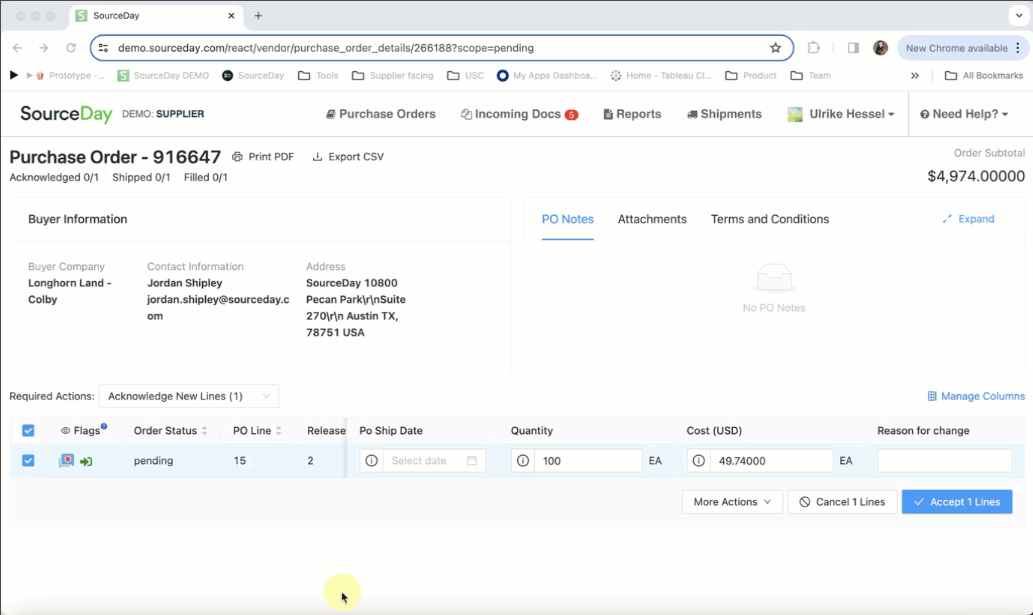The height and width of the screenshot is (615, 1033).
Task: Open Product bookmark folder
Action: [x=750, y=76]
